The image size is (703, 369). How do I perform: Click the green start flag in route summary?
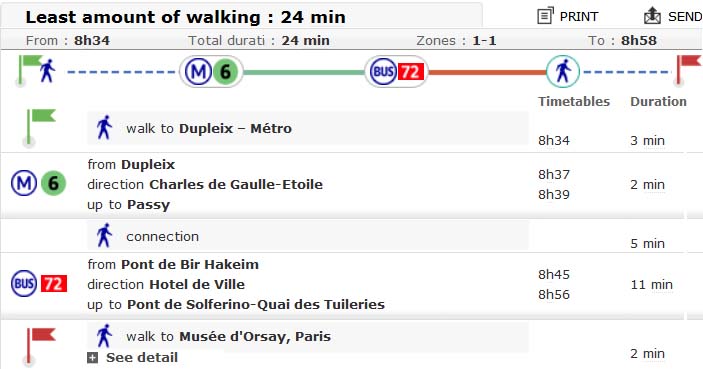(29, 70)
